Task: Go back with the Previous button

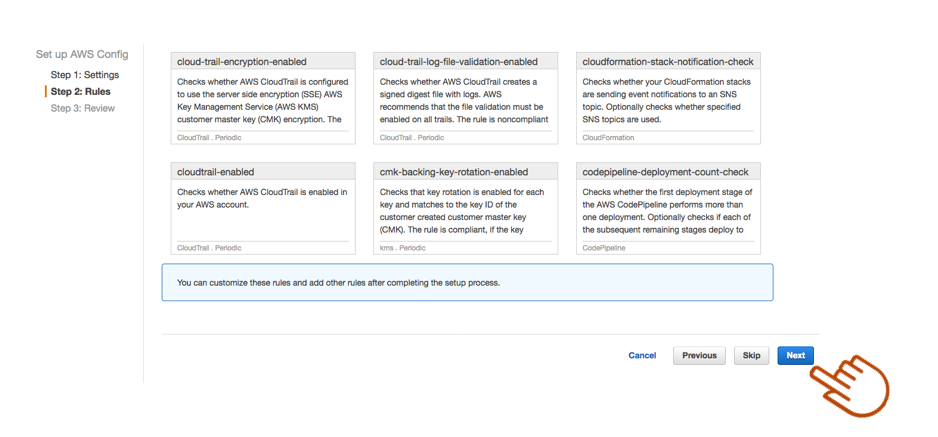Action: click(x=699, y=355)
